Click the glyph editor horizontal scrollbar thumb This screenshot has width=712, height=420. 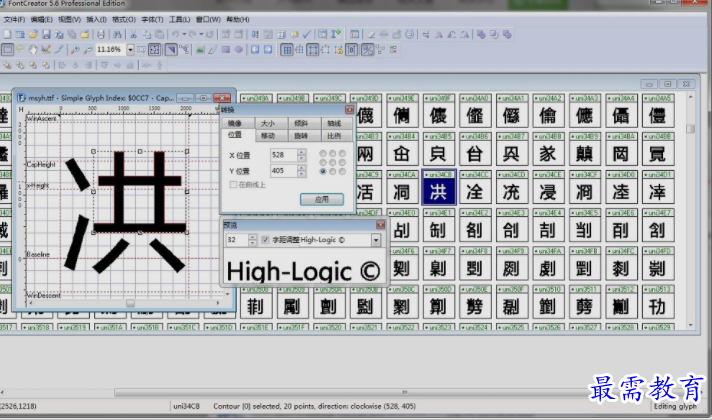(x=130, y=303)
